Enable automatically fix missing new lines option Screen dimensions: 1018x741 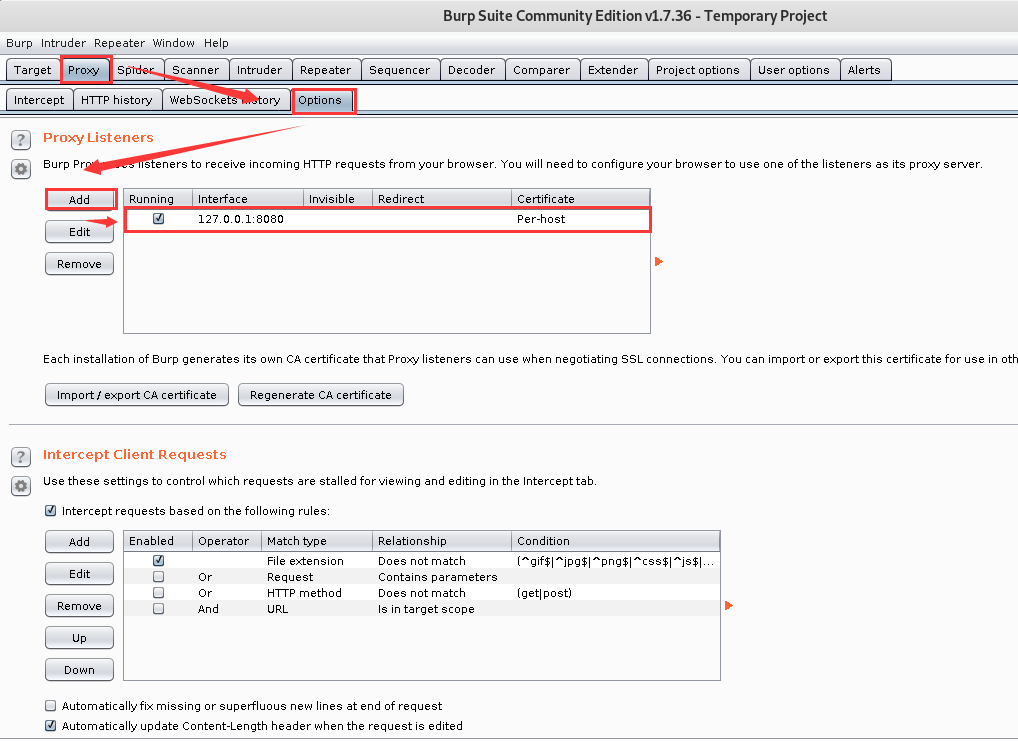(x=51, y=706)
